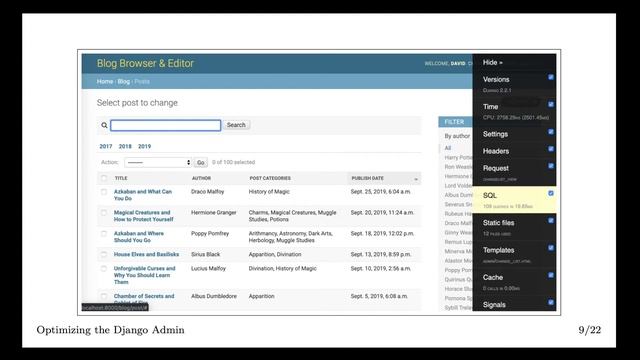Toggle the select-all posts checkbox
Viewport: 640px width, 360px height.
click(x=104, y=178)
